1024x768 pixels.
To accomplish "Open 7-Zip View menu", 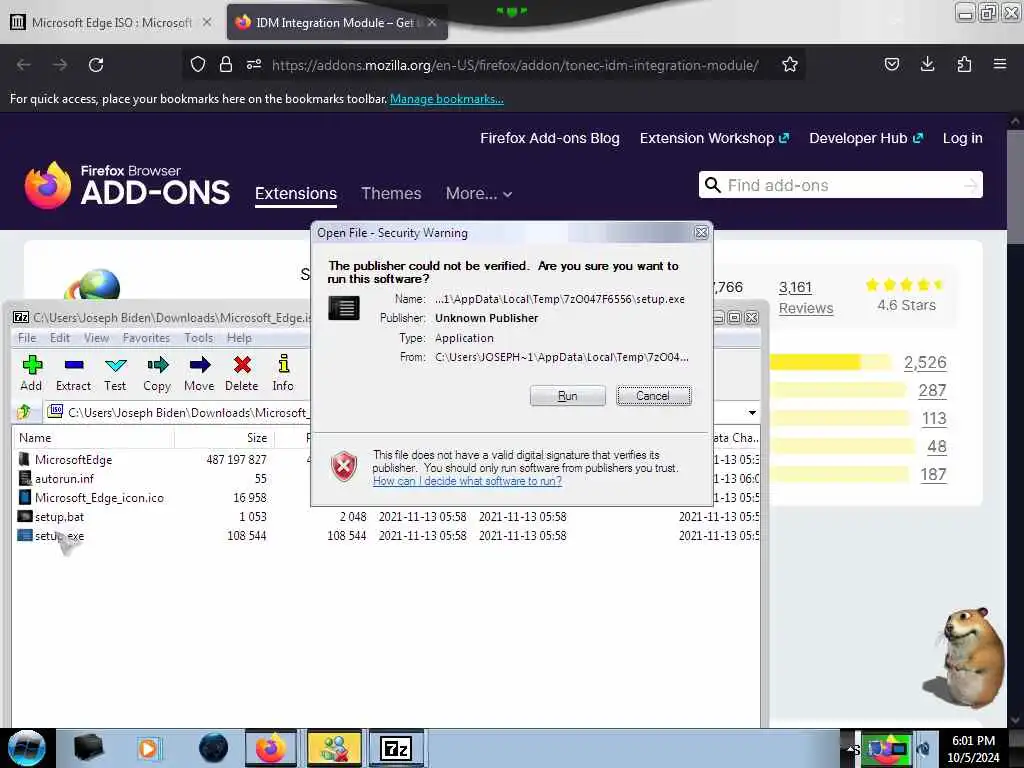I will click(x=96, y=338).
